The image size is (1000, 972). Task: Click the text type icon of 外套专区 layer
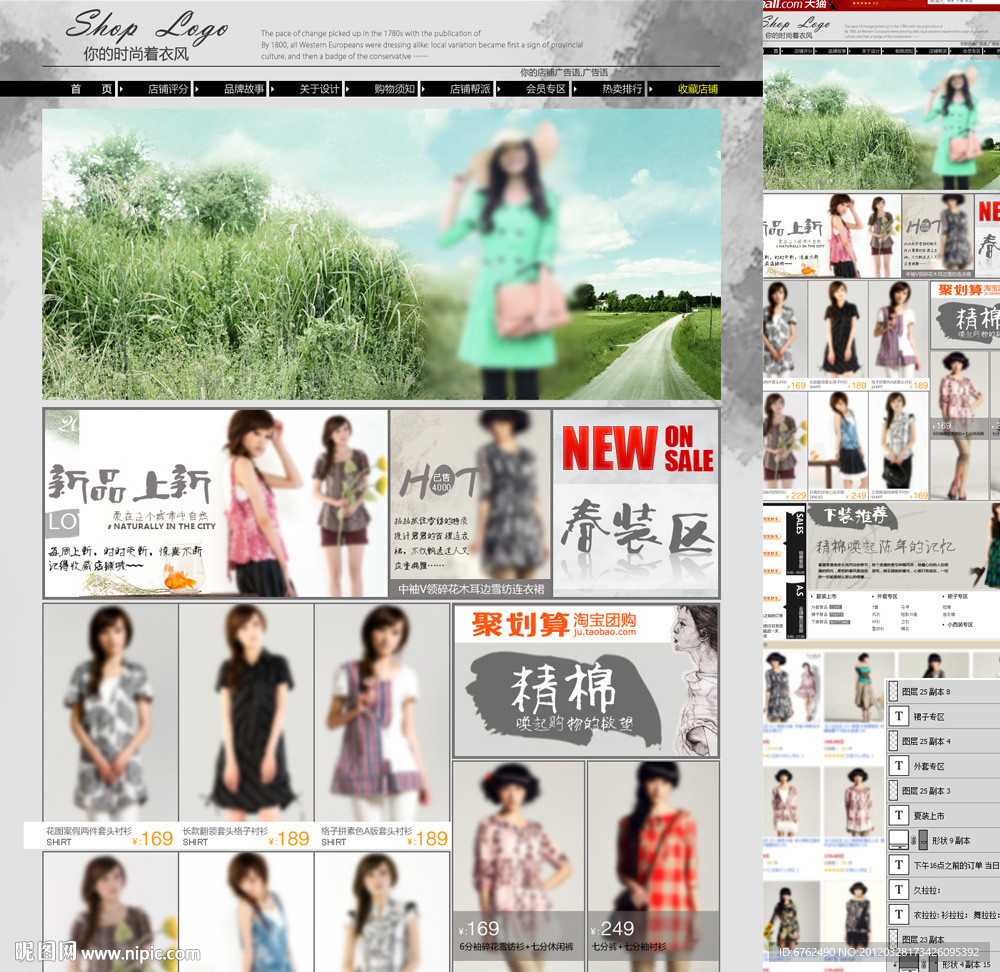tap(899, 766)
